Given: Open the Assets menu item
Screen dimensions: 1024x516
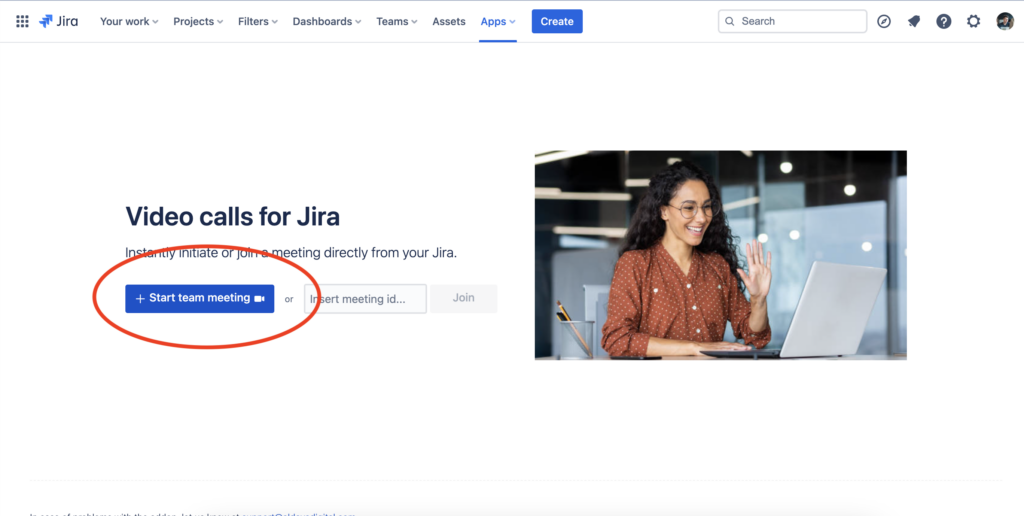Looking at the screenshot, I should [x=449, y=22].
